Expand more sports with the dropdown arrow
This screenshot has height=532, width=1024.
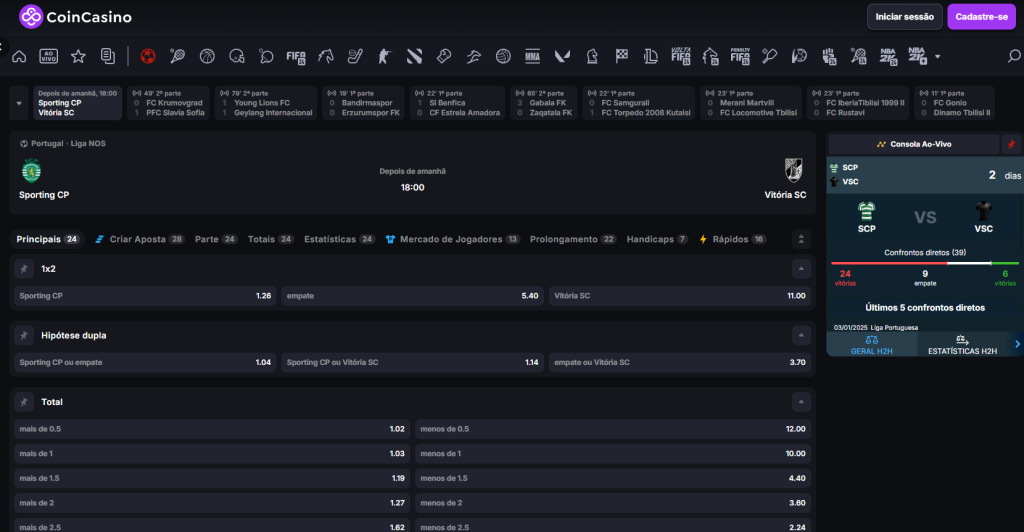click(x=938, y=57)
